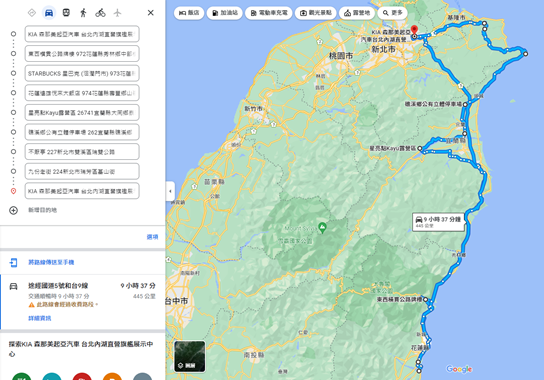Click the 9 小時 37 分鐘 route label on map

(x=439, y=222)
